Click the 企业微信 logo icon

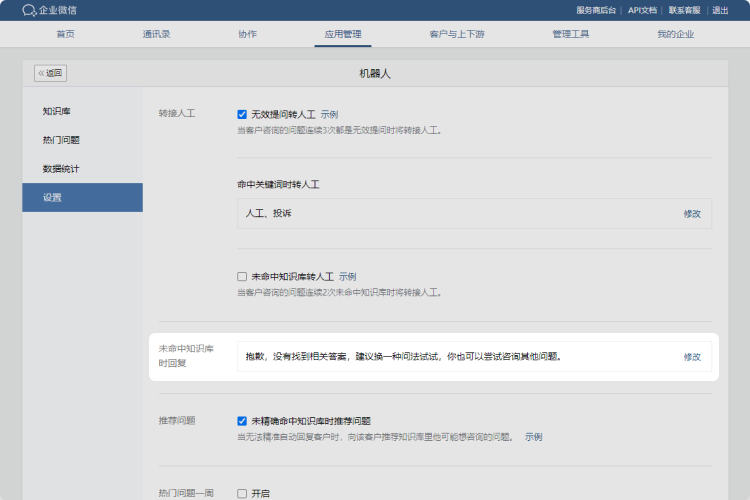tap(29, 10)
